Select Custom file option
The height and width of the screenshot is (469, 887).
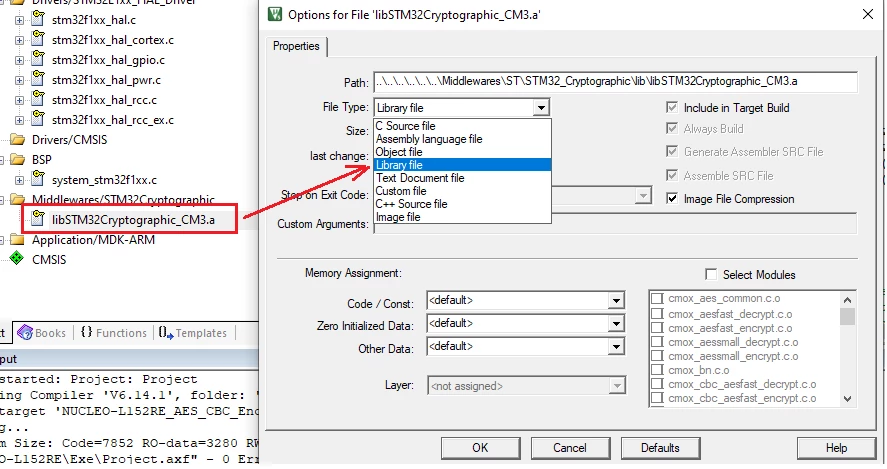[462, 191]
